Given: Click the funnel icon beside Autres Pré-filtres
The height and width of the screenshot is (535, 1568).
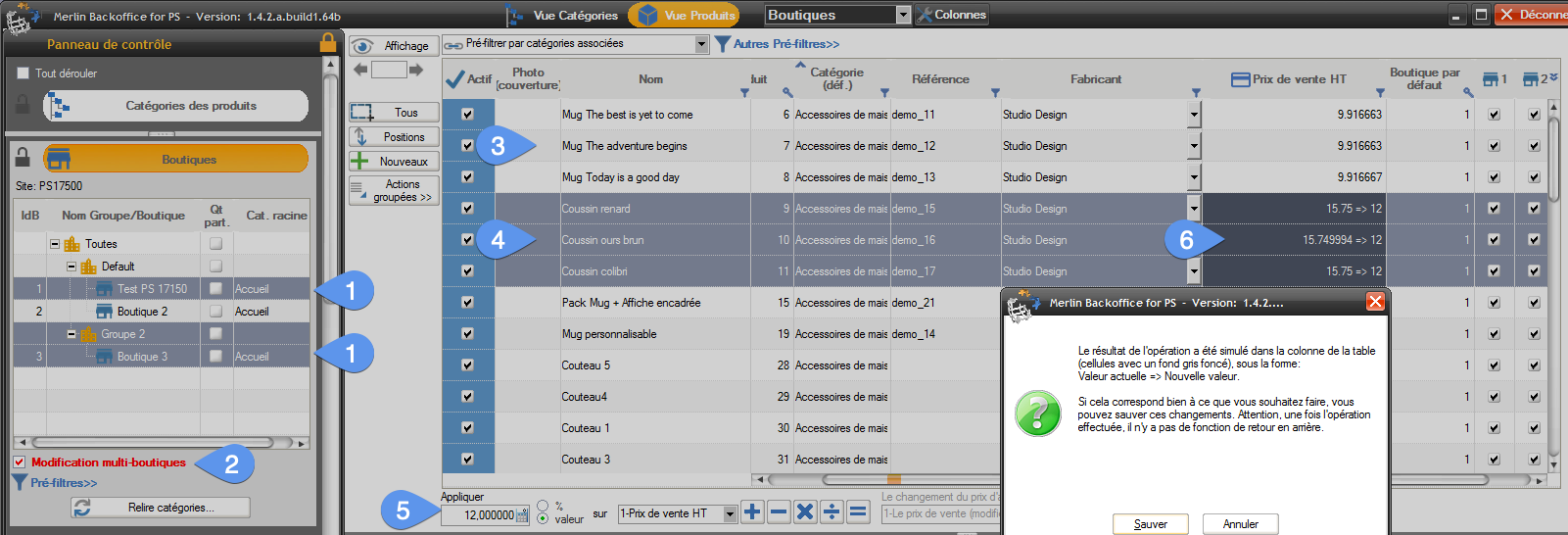Looking at the screenshot, I should 723,44.
